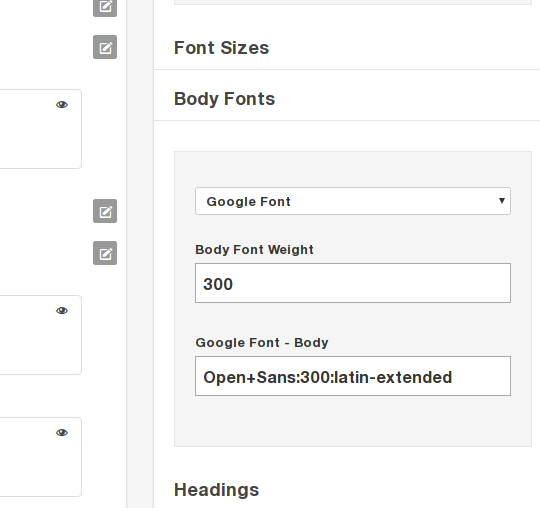Viewport: 540px width, 508px height.
Task: Click the small arrow on the Google Font dropdown
Action: pos(502,200)
